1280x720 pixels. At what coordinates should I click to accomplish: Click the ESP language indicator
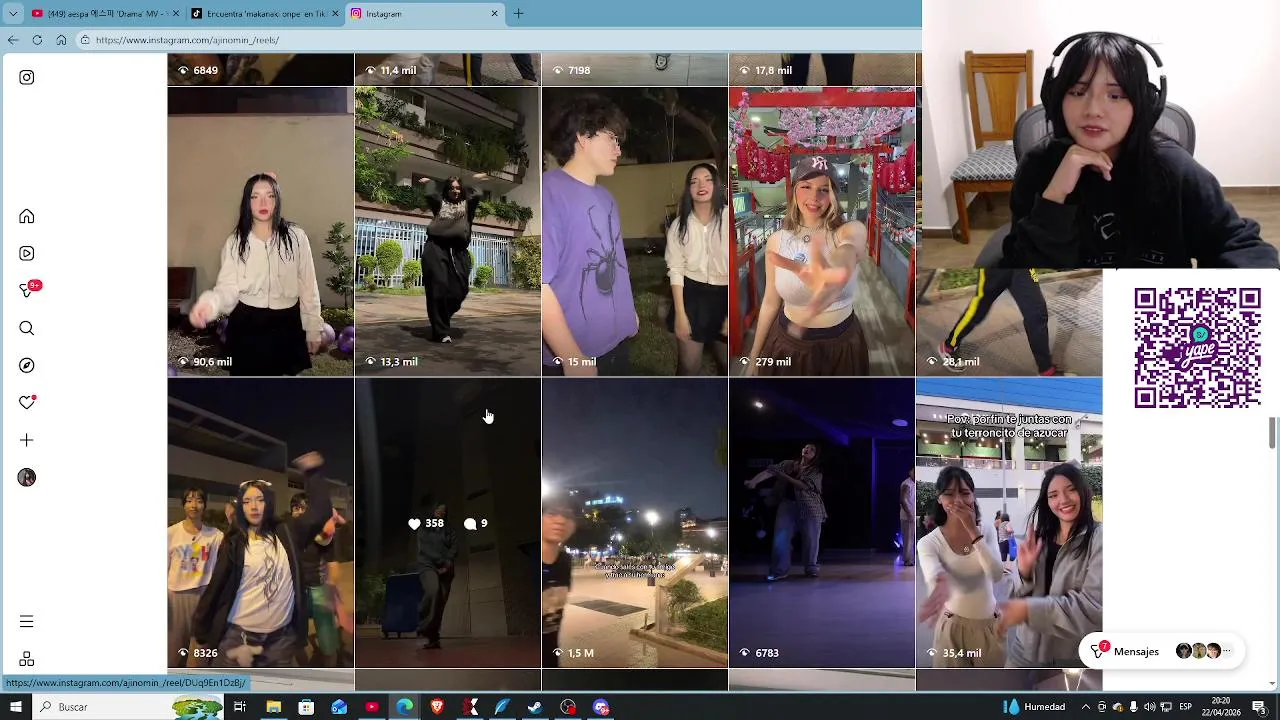[x=1185, y=707]
